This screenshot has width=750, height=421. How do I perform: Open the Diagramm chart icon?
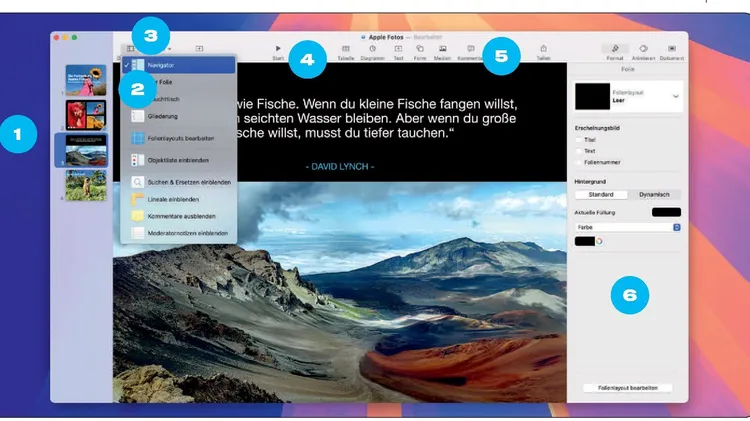point(372,48)
